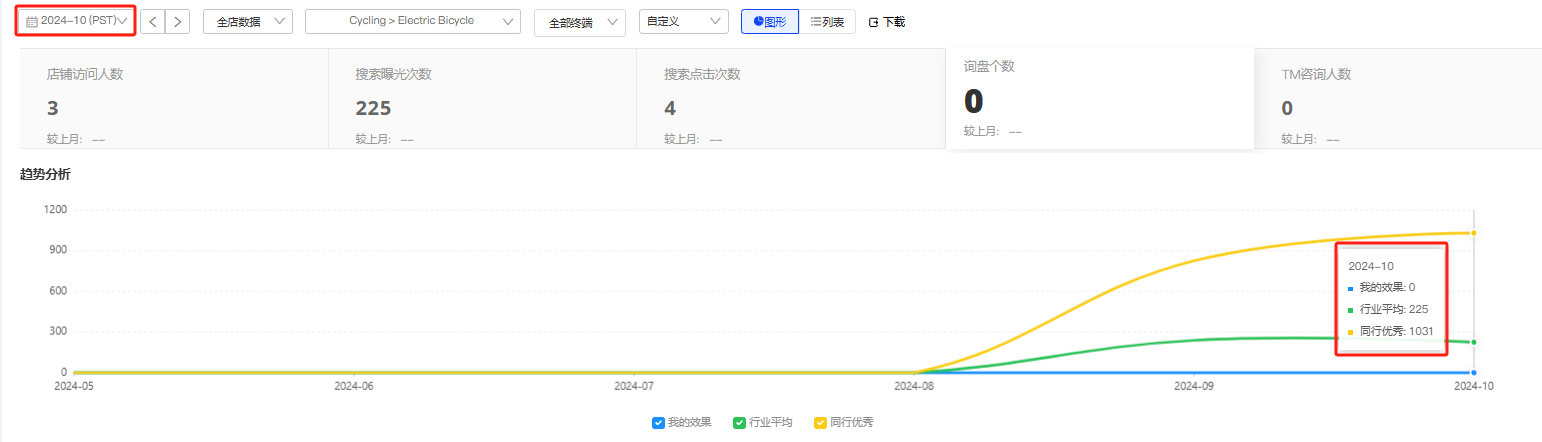Uncheck the 我的效果 legend checkbox
Image resolution: width=1542 pixels, height=442 pixels.
658,423
